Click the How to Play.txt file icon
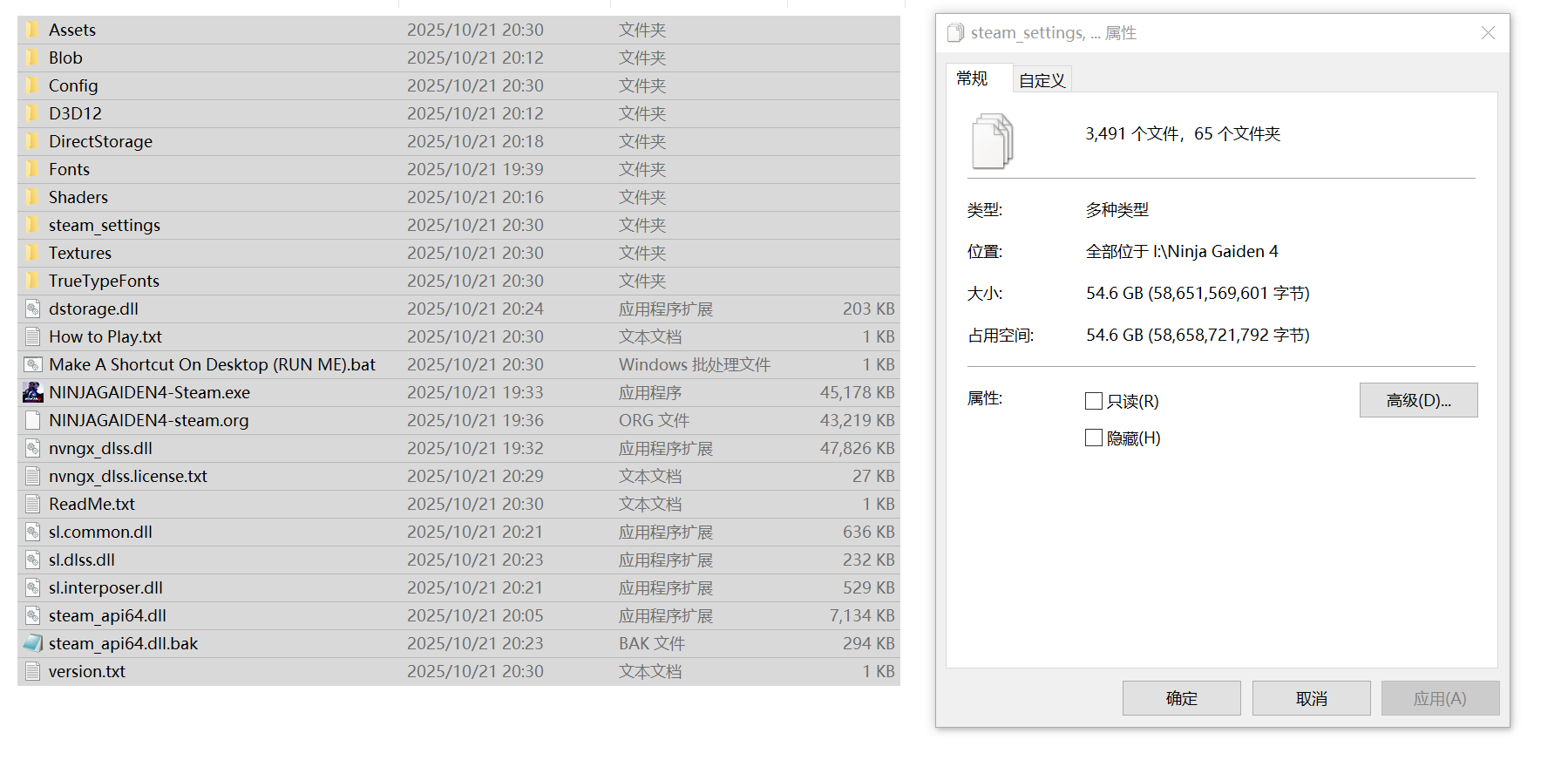This screenshot has height=760, width=1568. 33,336
